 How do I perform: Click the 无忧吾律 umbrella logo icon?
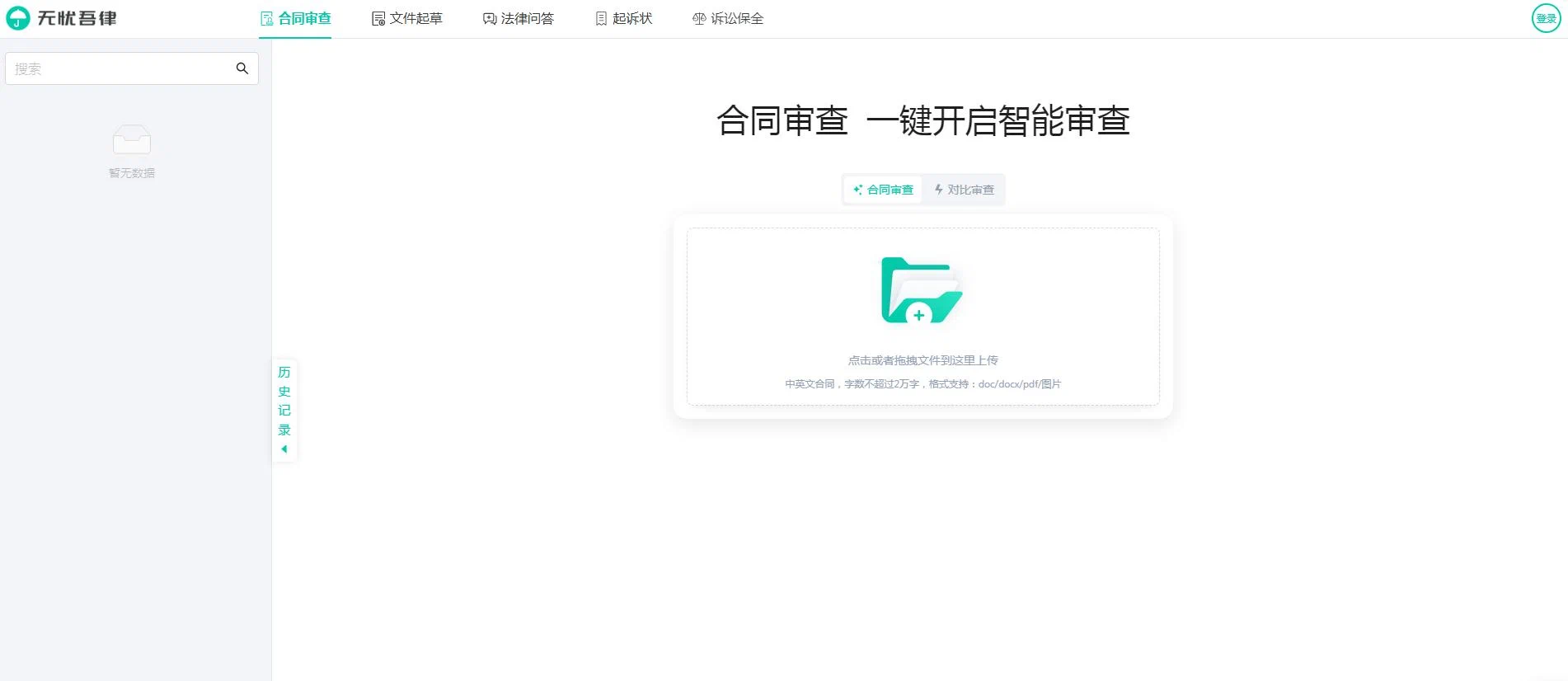(17, 18)
